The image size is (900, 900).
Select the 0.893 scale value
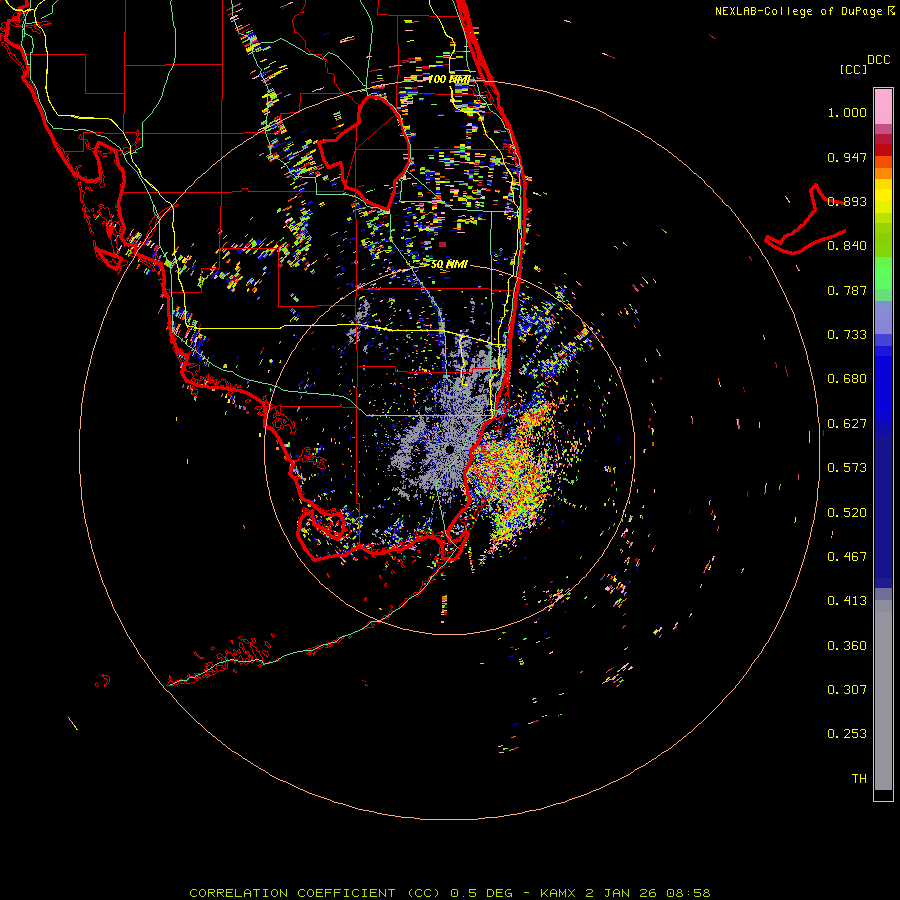(847, 201)
